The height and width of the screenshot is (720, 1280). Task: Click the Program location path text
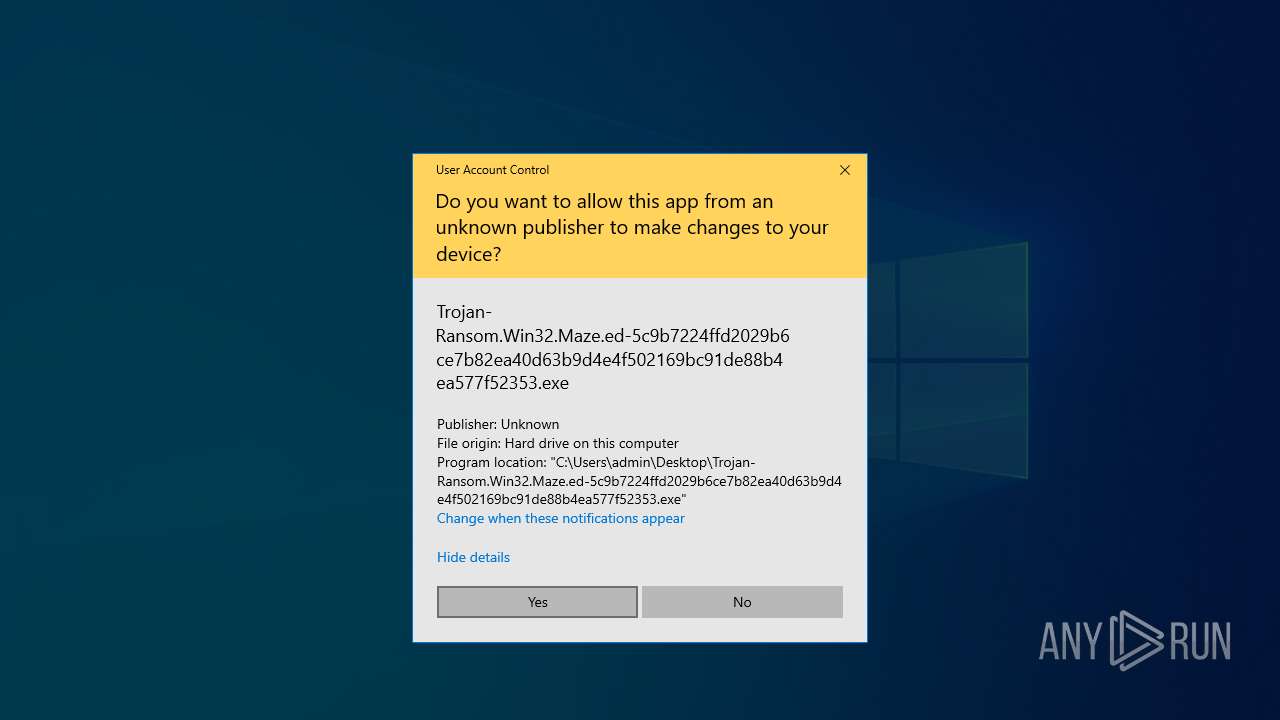(639, 480)
